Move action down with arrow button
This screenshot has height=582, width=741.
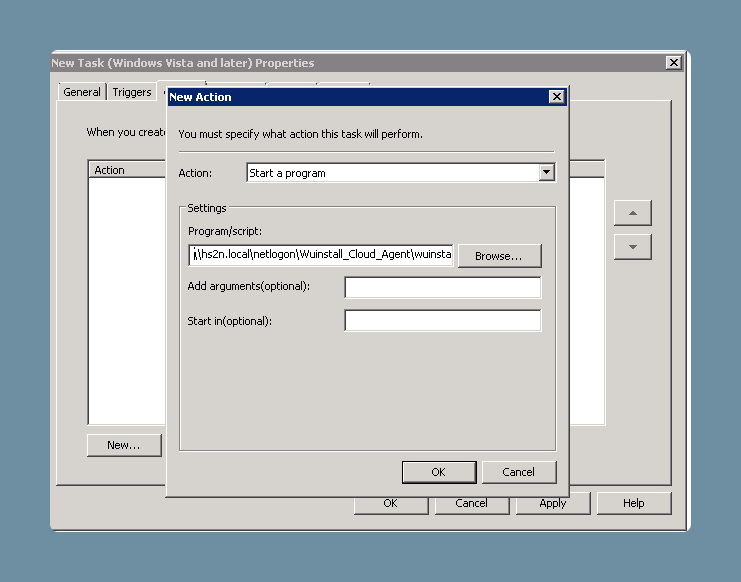tap(633, 247)
